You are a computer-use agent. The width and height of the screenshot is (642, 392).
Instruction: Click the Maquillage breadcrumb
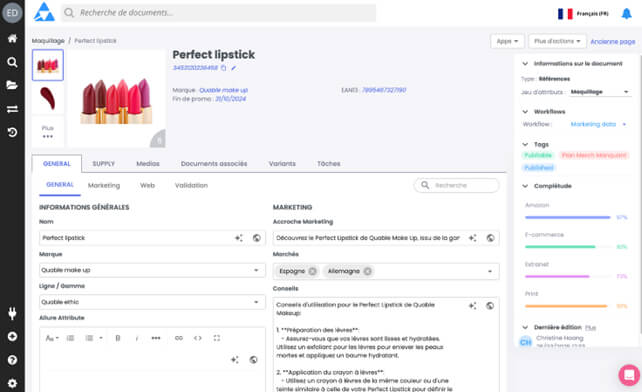pos(48,41)
